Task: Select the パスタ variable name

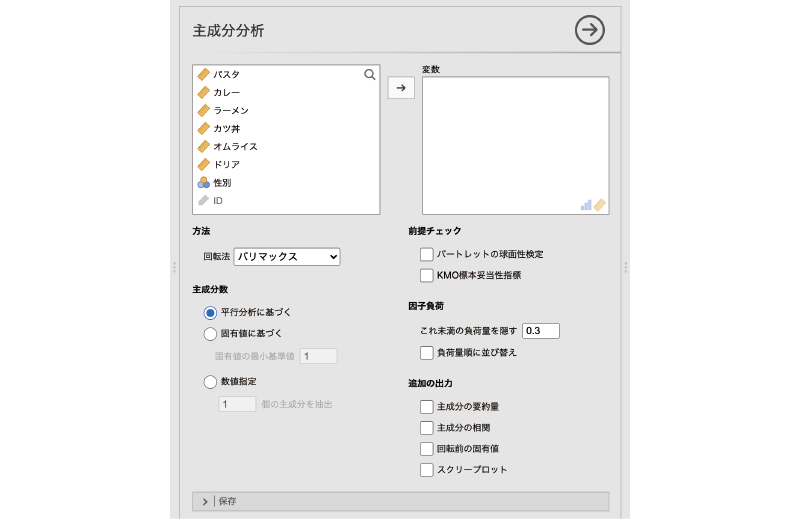Action: point(227,74)
